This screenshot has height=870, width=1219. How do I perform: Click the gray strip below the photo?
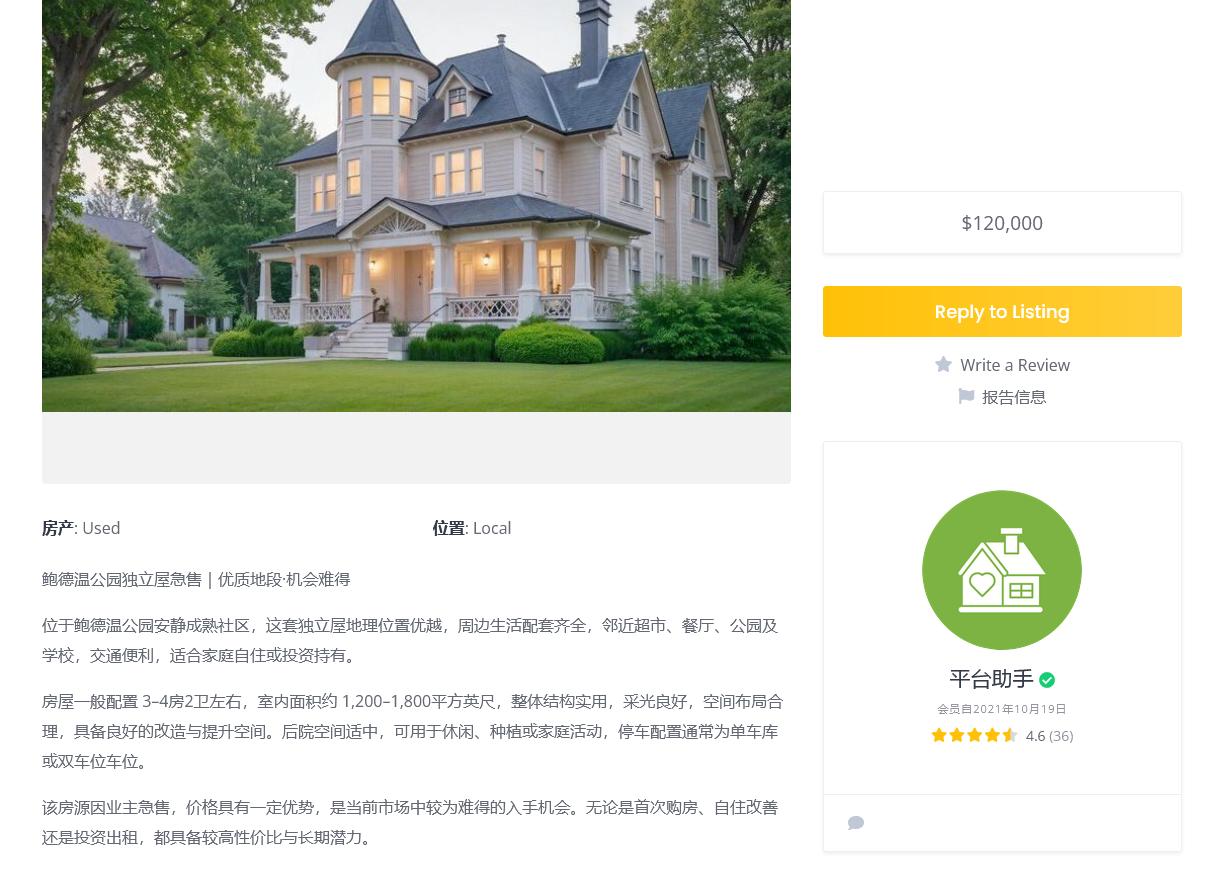click(x=416, y=448)
